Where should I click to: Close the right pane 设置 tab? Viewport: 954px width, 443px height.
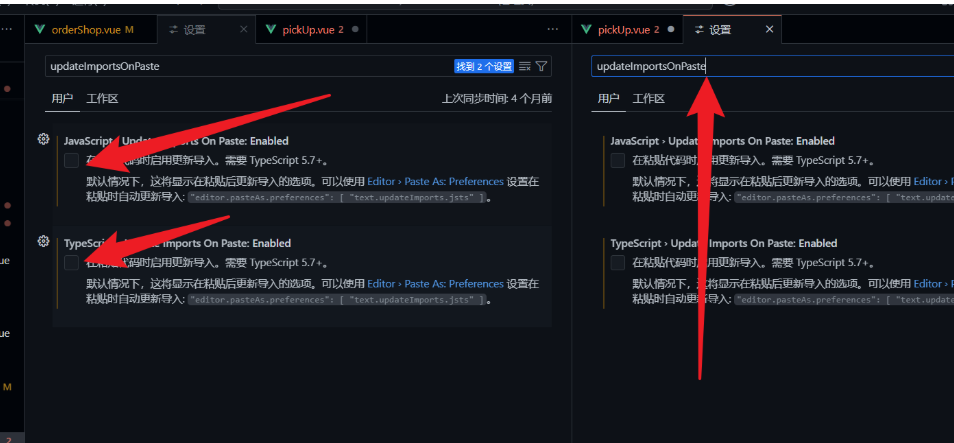769,29
